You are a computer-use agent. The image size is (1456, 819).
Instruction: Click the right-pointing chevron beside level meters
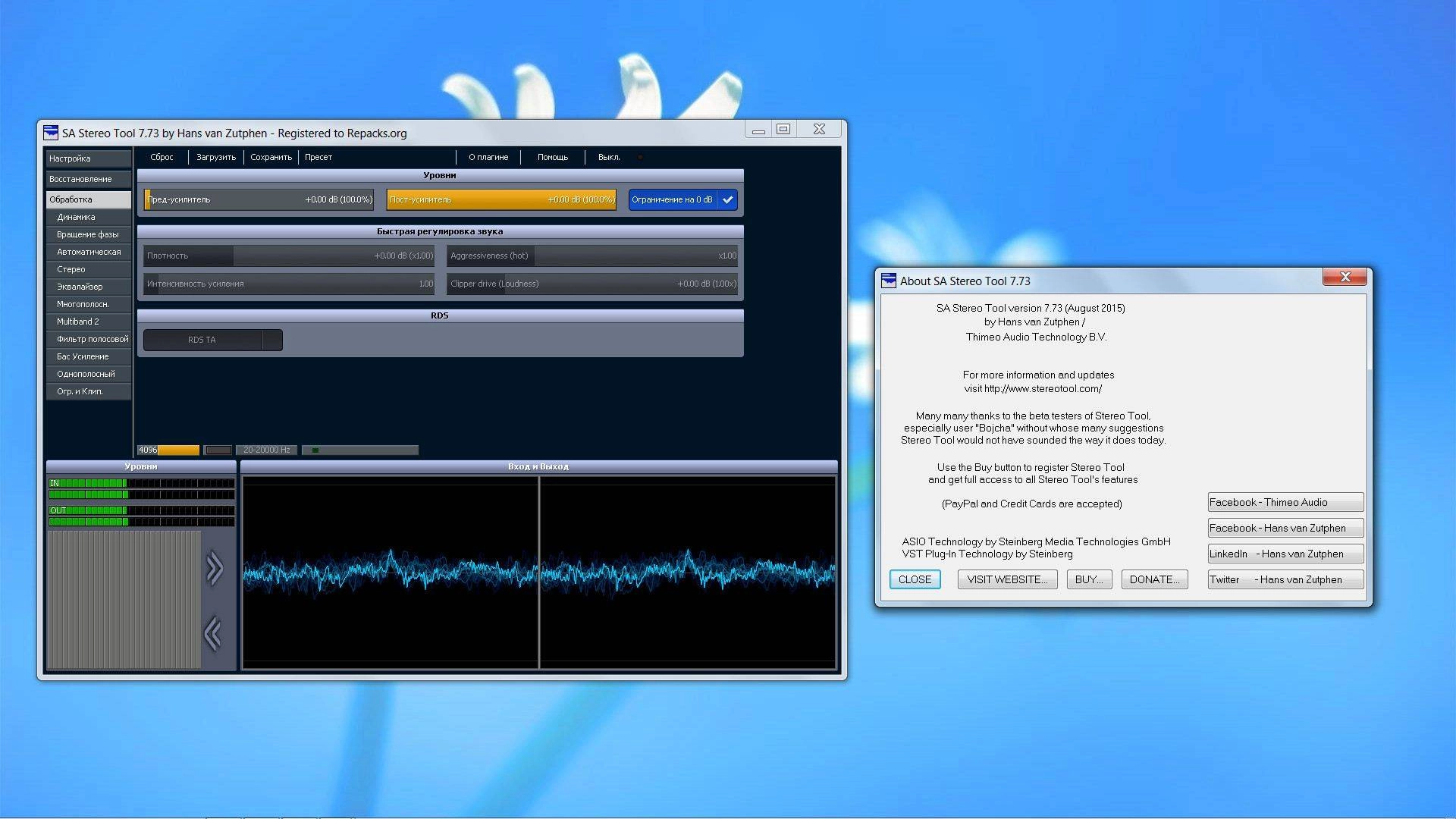(x=215, y=568)
